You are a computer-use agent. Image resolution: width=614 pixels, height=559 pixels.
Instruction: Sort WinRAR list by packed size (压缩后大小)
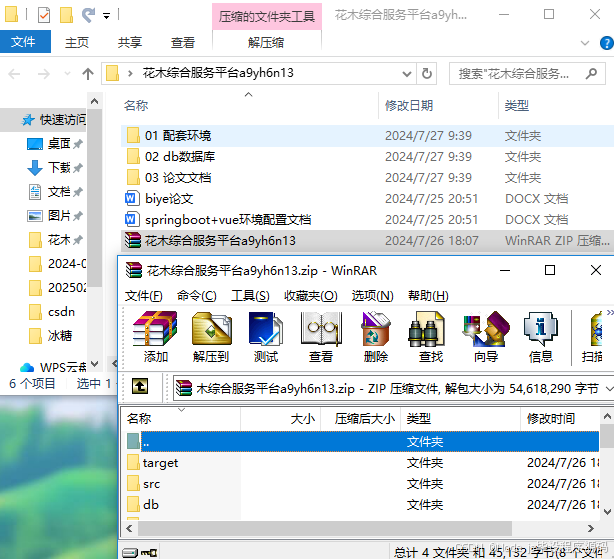361,419
